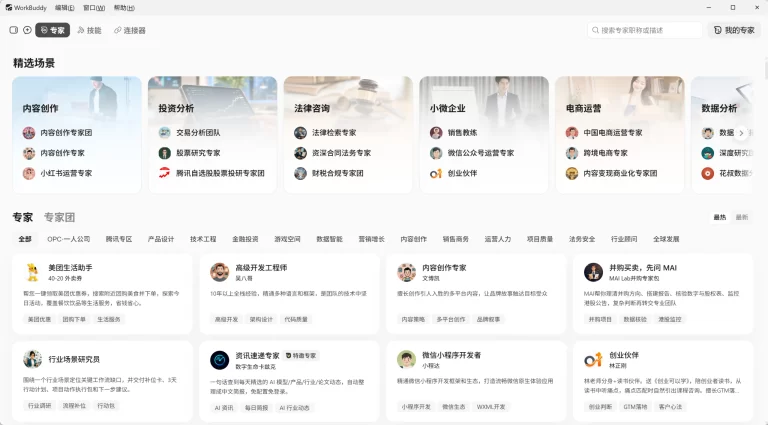This screenshot has width=768, height=425.
Task: Select the 法务安全 category filter
Action: click(x=582, y=239)
